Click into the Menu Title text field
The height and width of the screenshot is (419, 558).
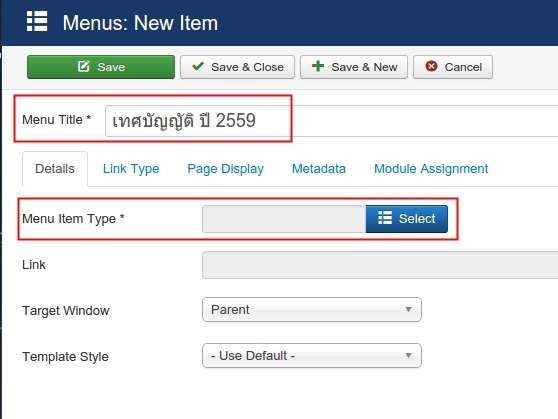(x=331, y=121)
